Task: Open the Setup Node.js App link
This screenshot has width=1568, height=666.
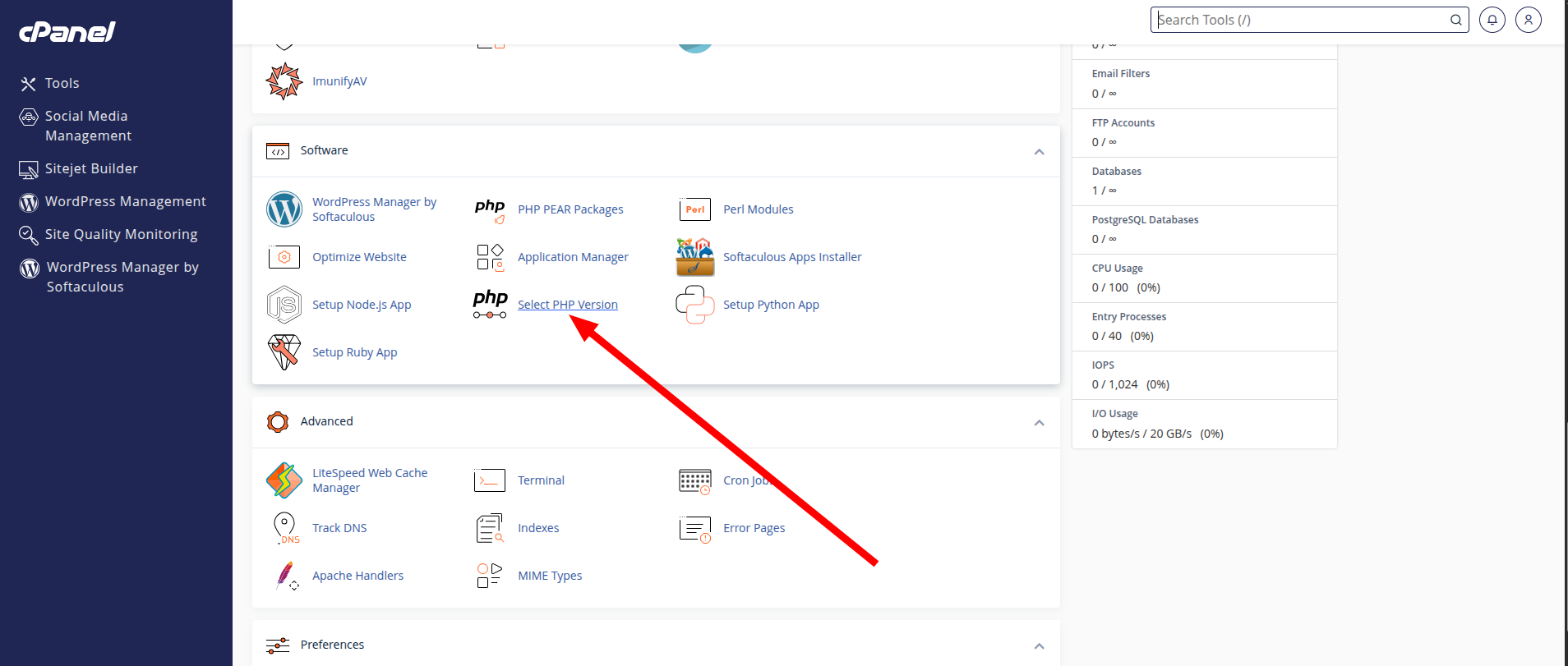Action: [362, 305]
